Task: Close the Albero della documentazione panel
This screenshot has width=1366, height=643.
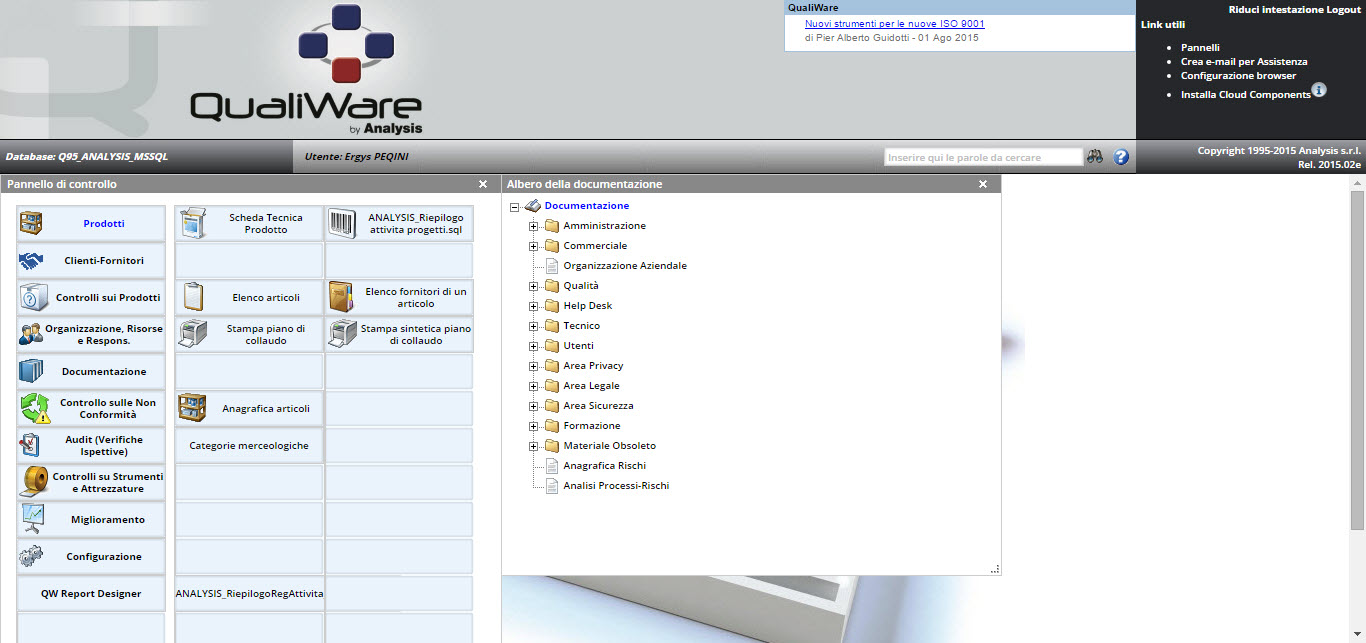Action: coord(983,184)
